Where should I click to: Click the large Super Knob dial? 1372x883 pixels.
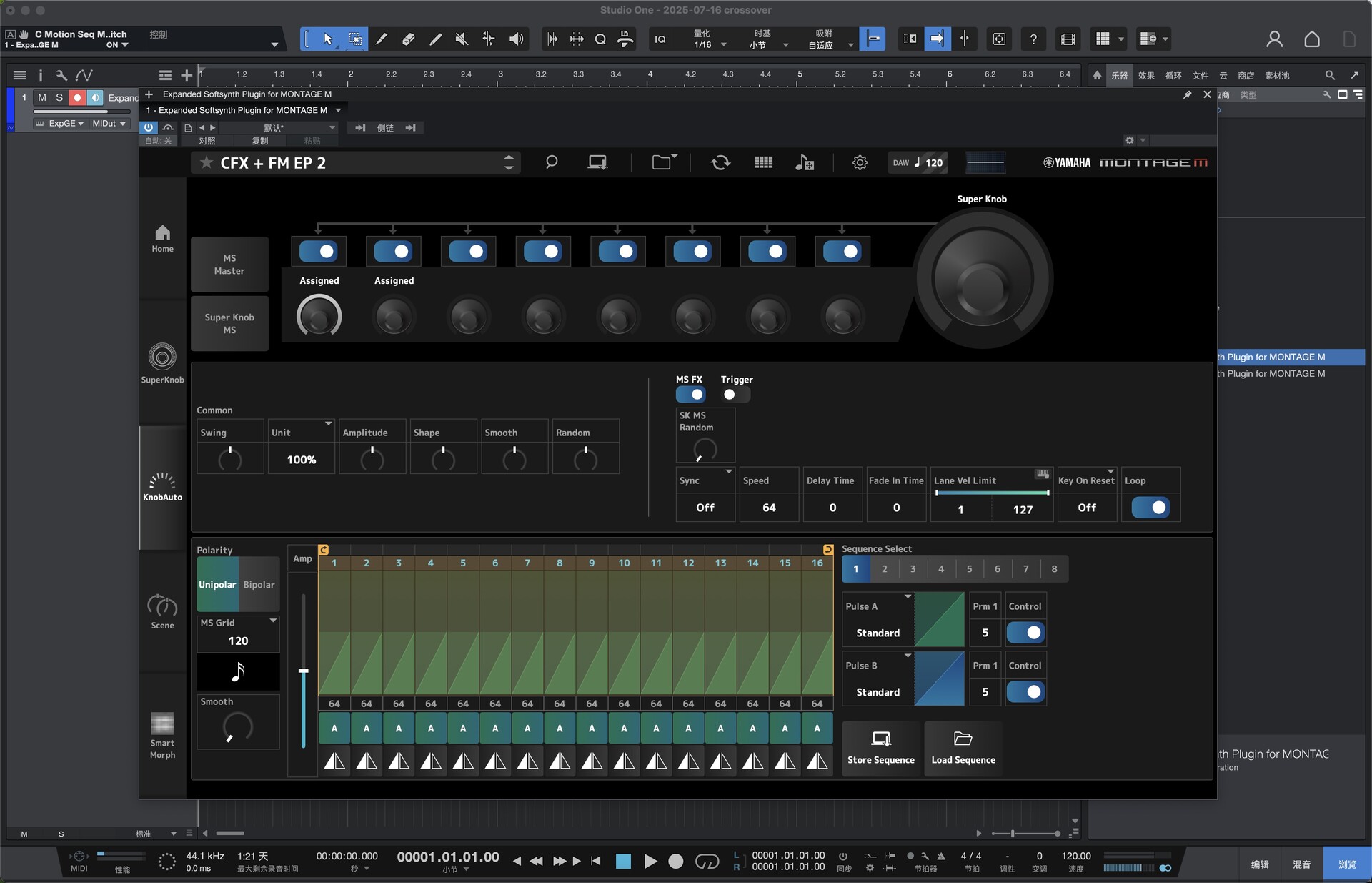pyautogui.click(x=982, y=280)
